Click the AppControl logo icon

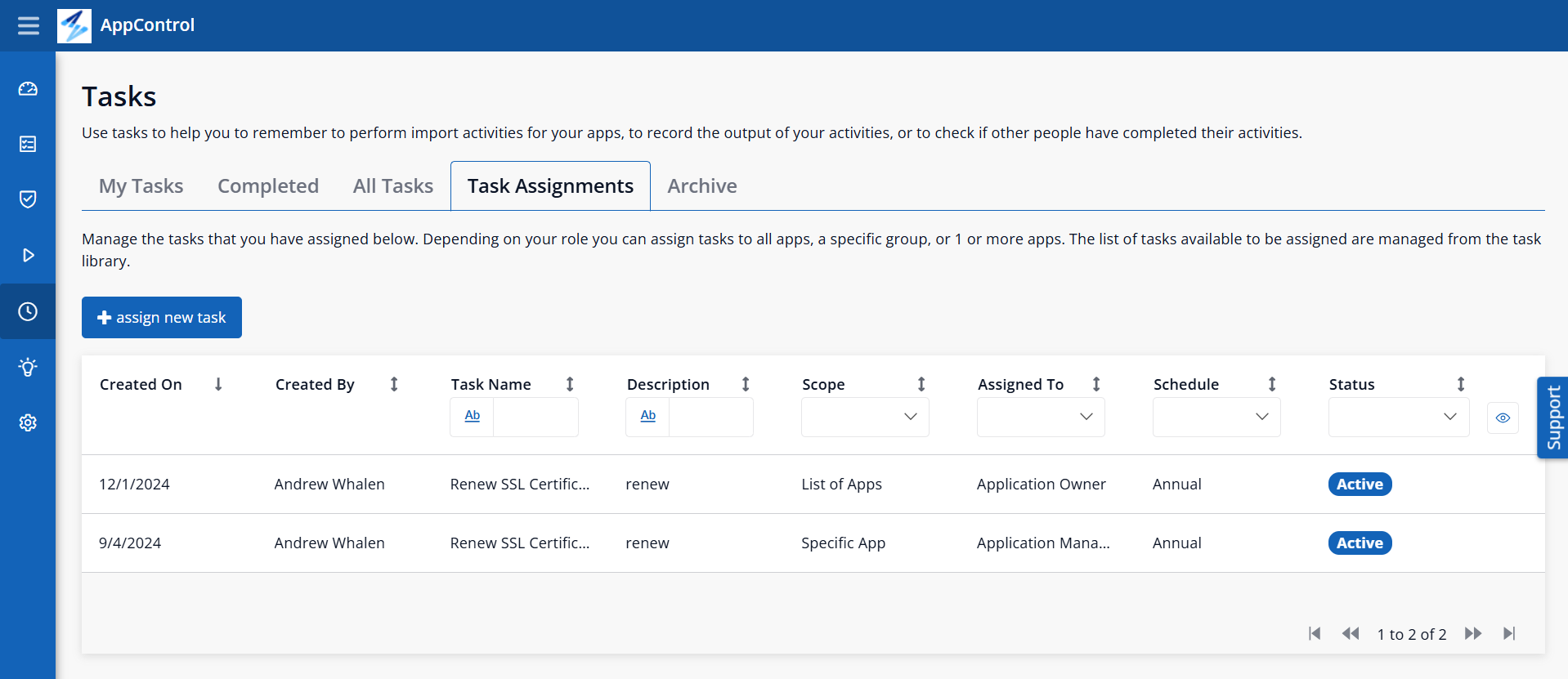(x=74, y=25)
